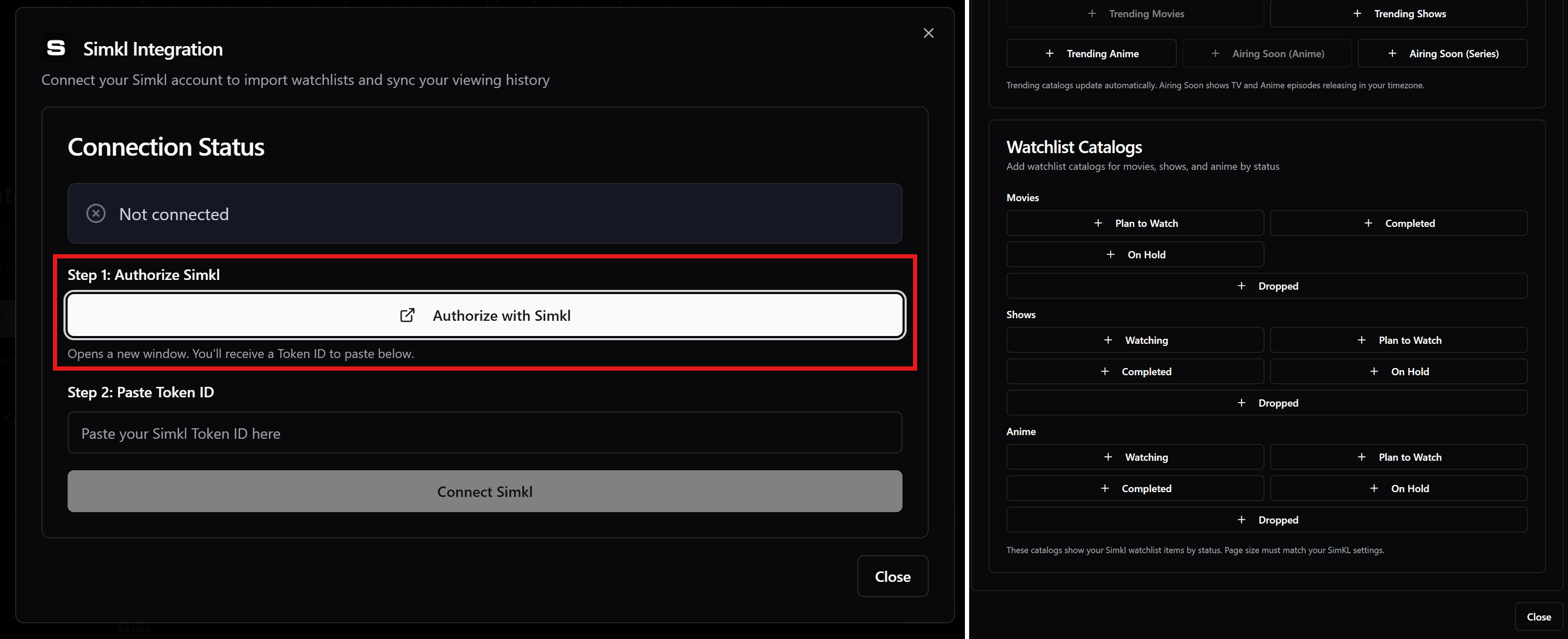The width and height of the screenshot is (1568, 639).
Task: Click Authorize with Simkl button
Action: 485,315
